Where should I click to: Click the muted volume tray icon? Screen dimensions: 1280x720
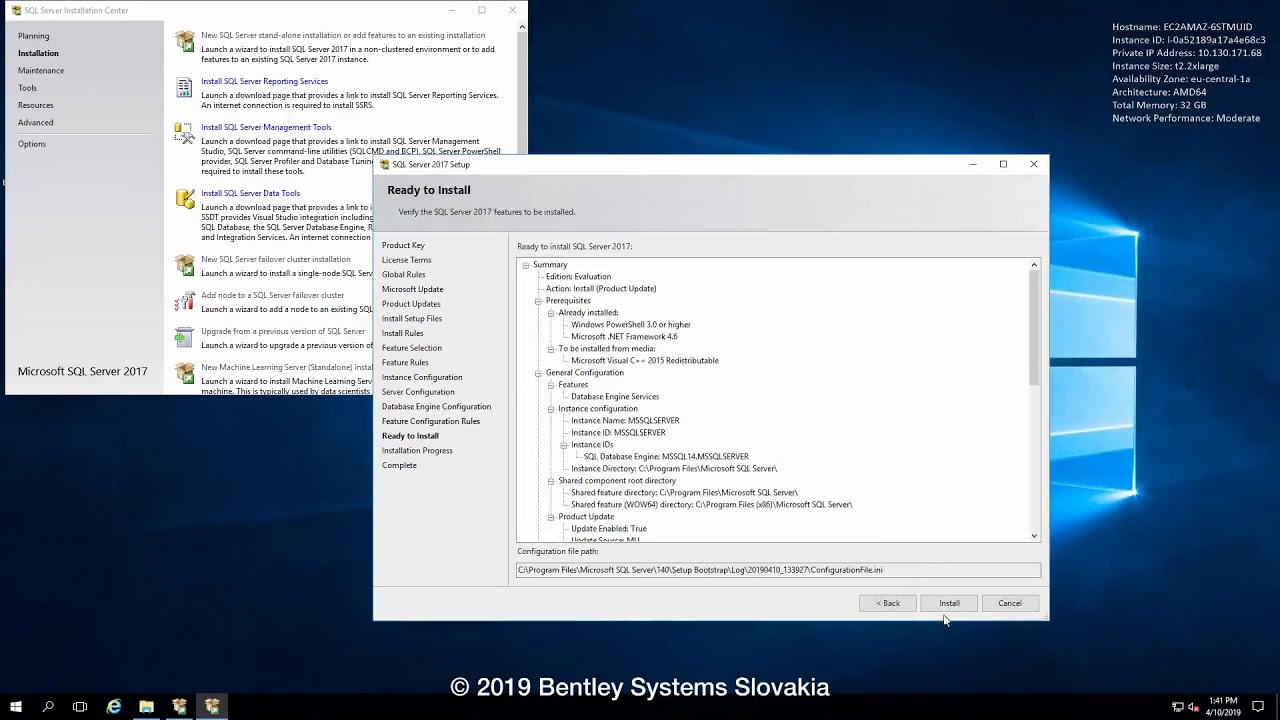tap(1193, 707)
